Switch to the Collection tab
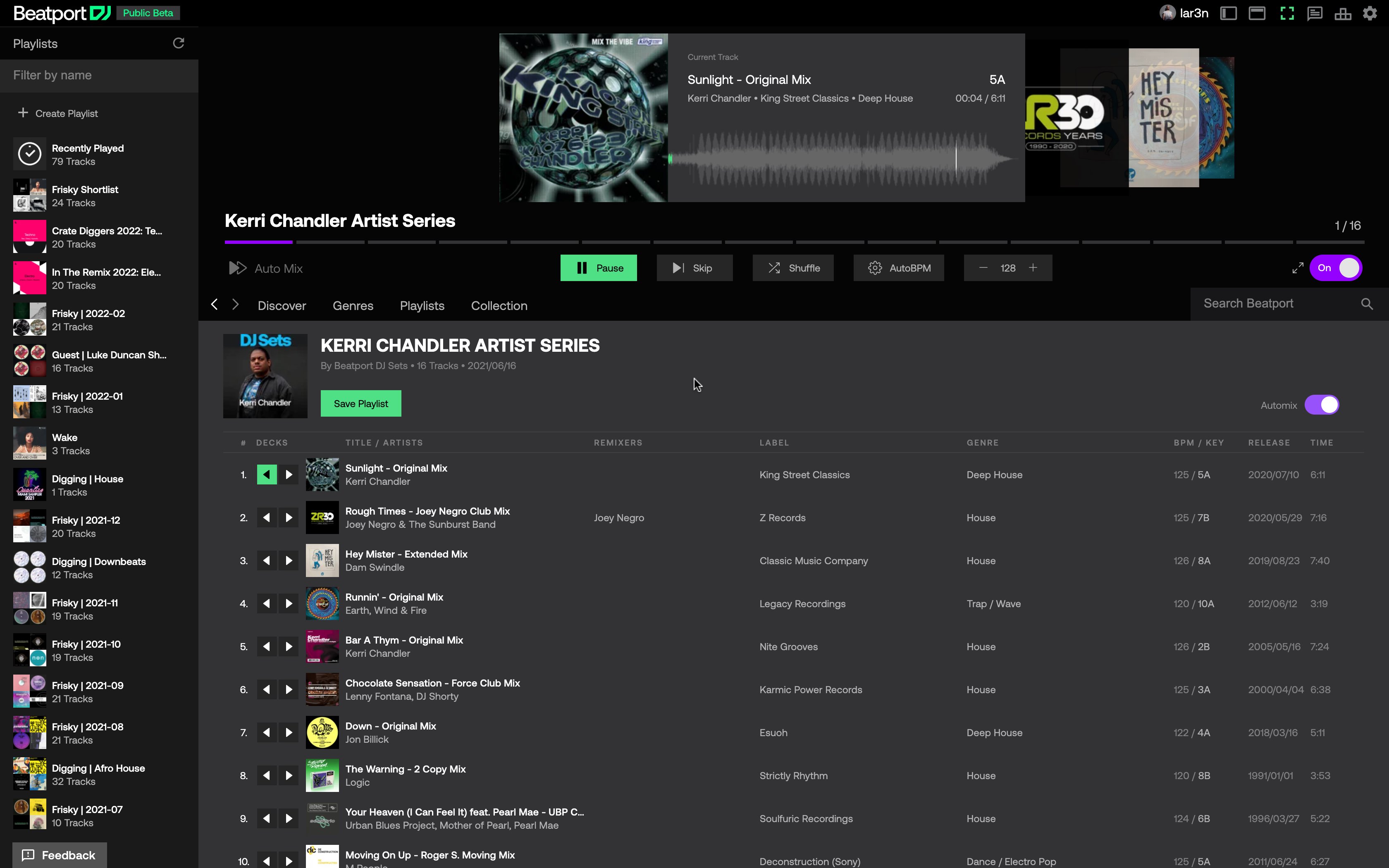The height and width of the screenshot is (868, 1389). click(499, 305)
